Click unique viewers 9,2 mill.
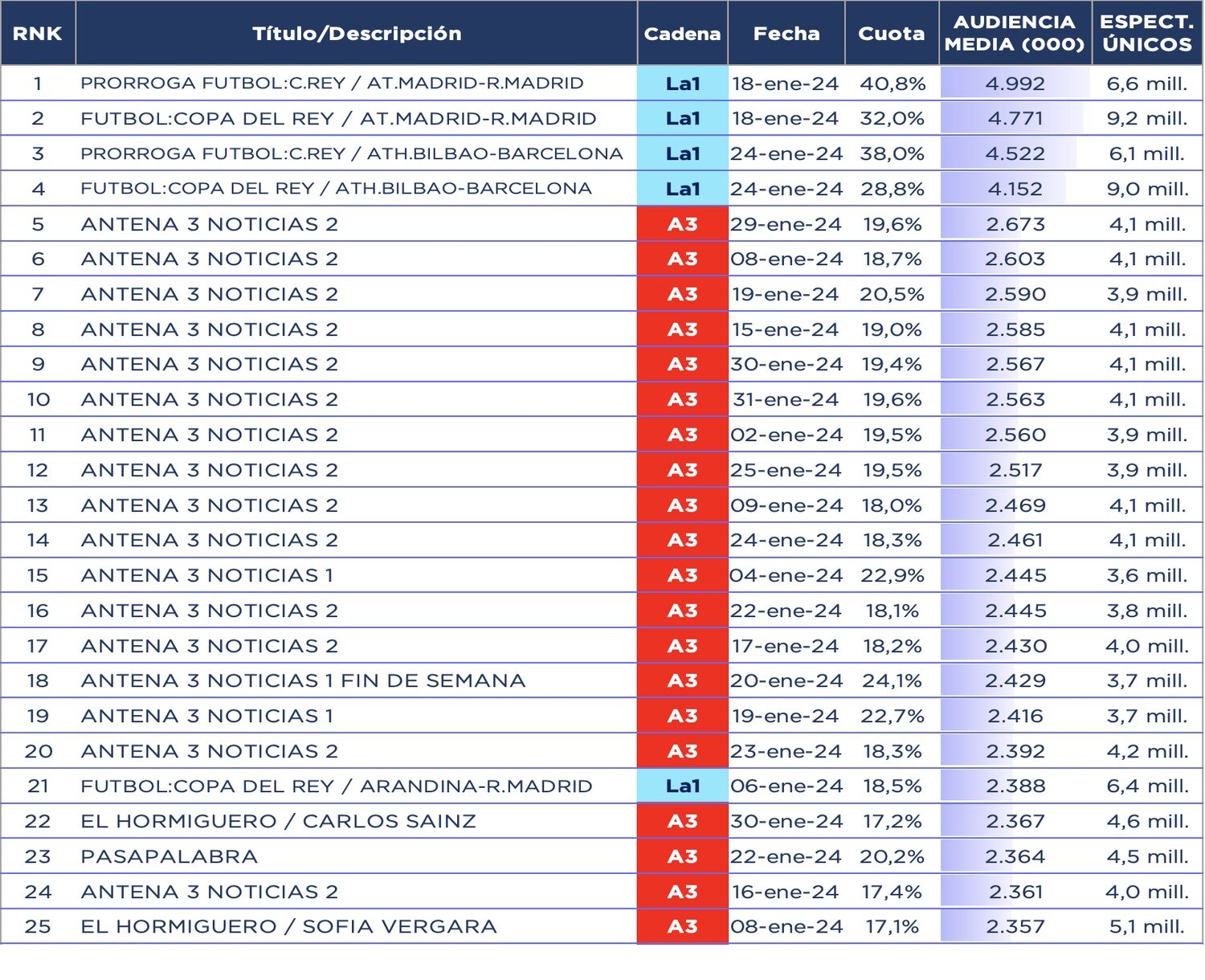The width and height of the screenshot is (1205, 980). click(x=1147, y=119)
